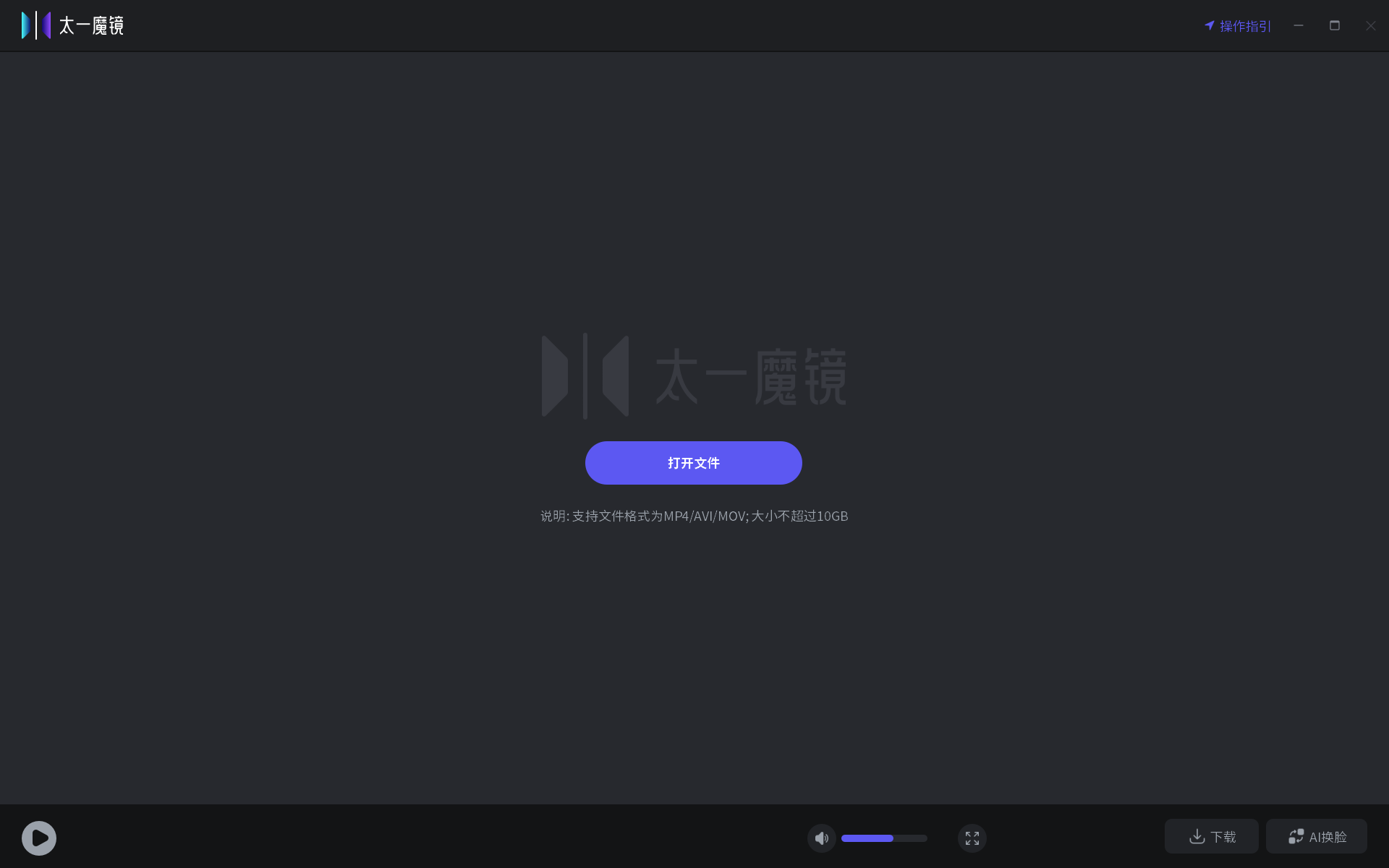Image resolution: width=1389 pixels, height=868 pixels.
Task: Enter fullscreen with the expand icon
Action: (972, 838)
